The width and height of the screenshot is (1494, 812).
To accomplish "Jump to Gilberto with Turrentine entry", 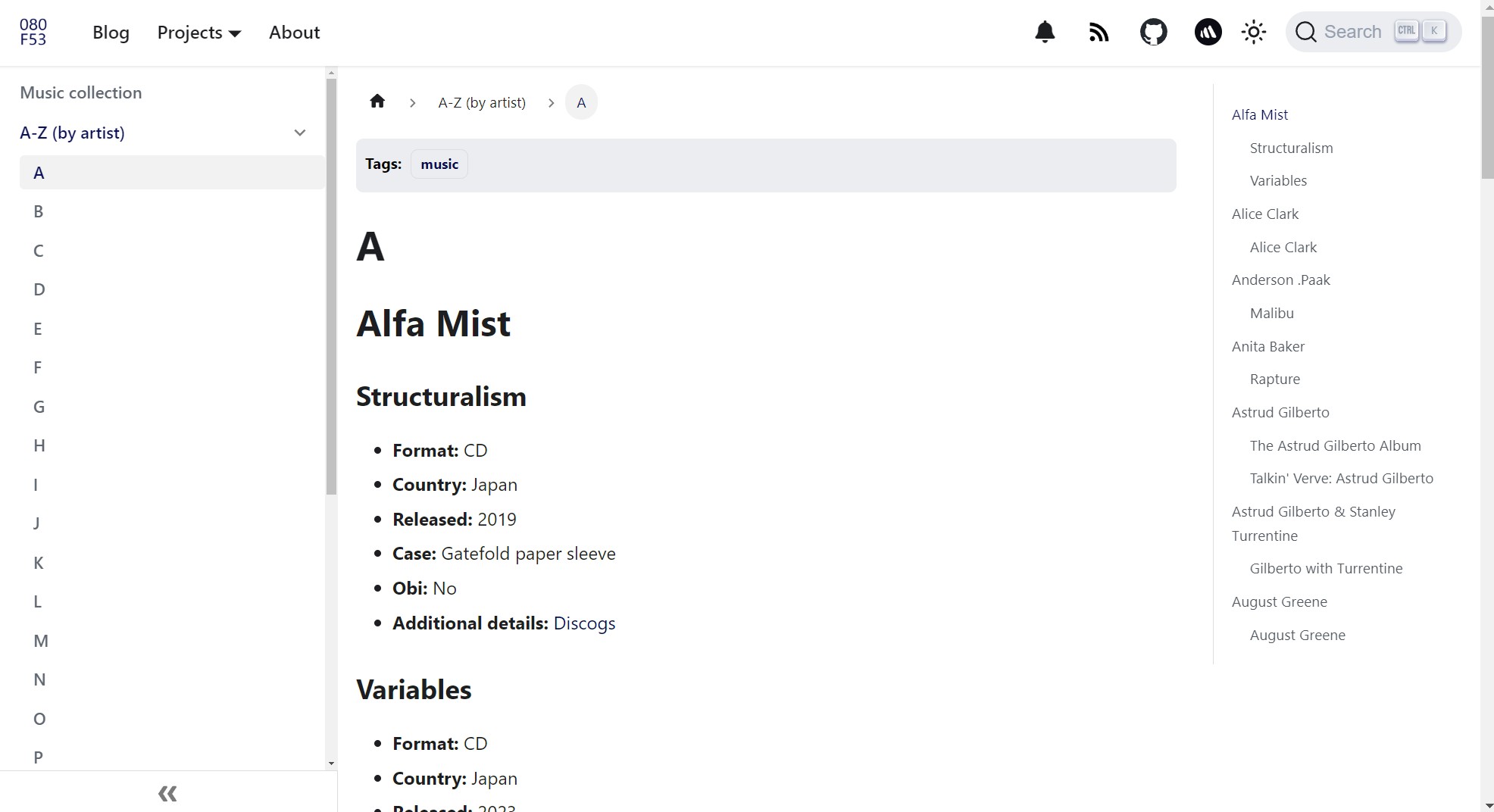I will point(1327,568).
